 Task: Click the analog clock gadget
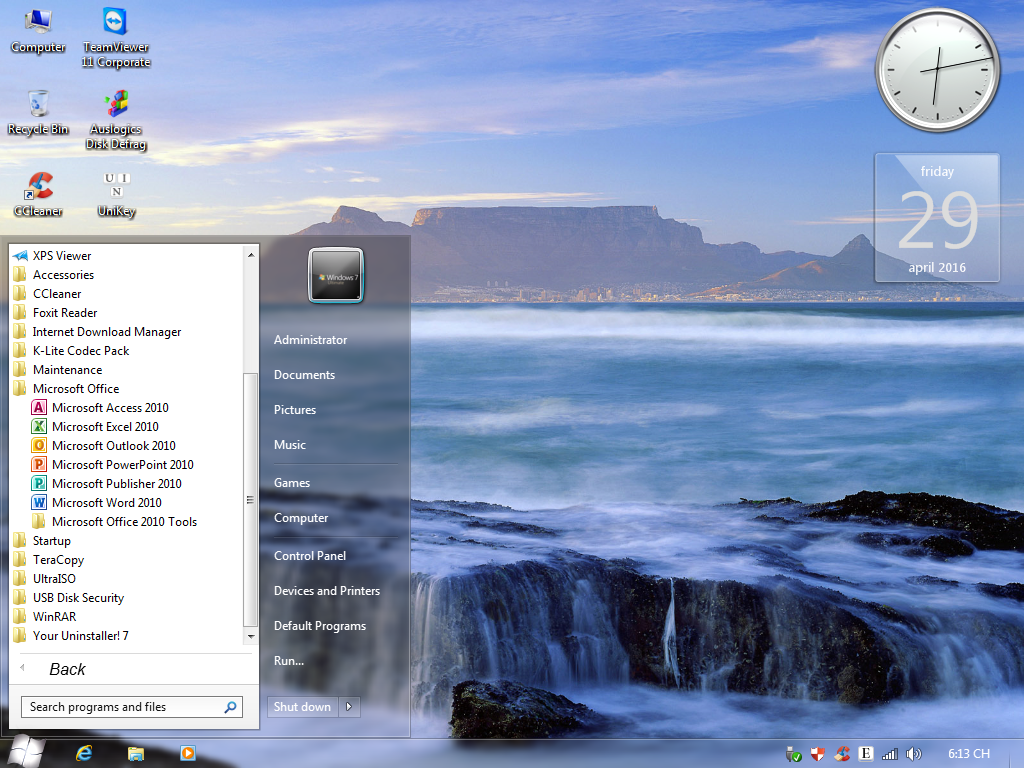tap(937, 70)
